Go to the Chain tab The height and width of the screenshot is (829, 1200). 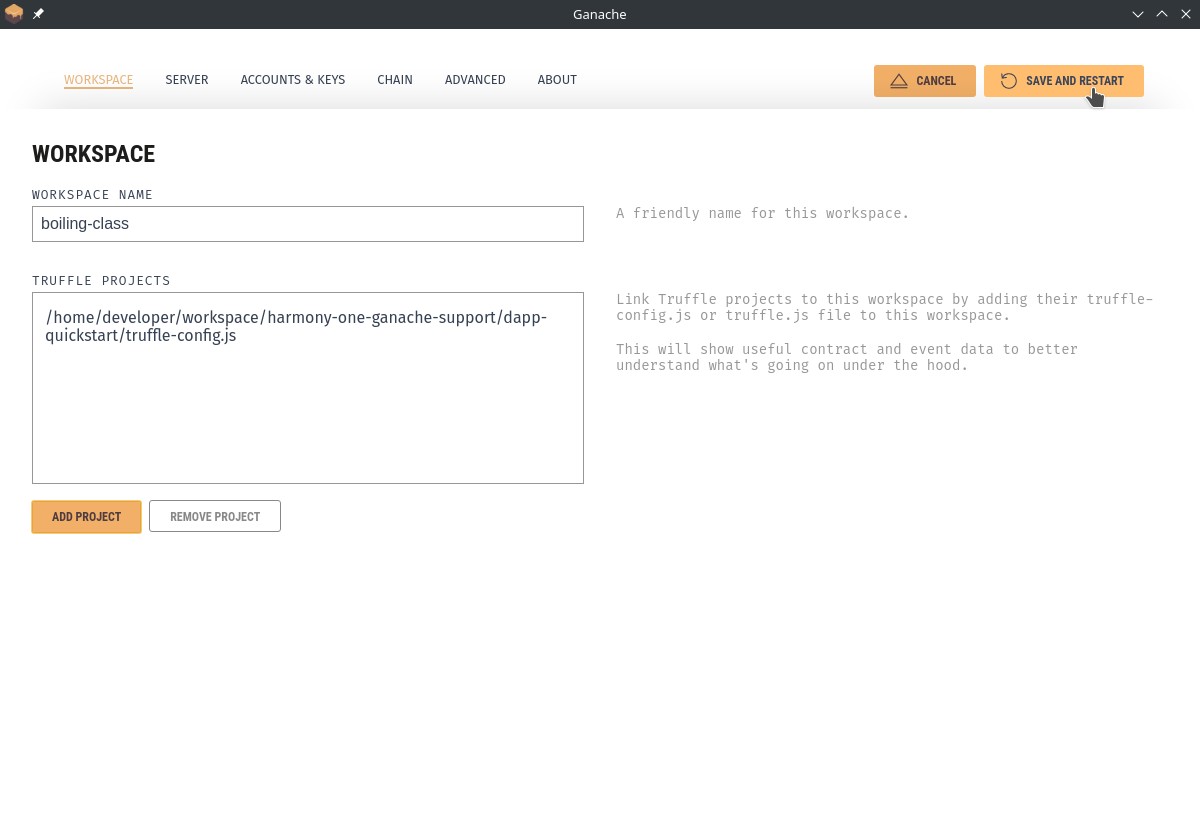tap(395, 80)
